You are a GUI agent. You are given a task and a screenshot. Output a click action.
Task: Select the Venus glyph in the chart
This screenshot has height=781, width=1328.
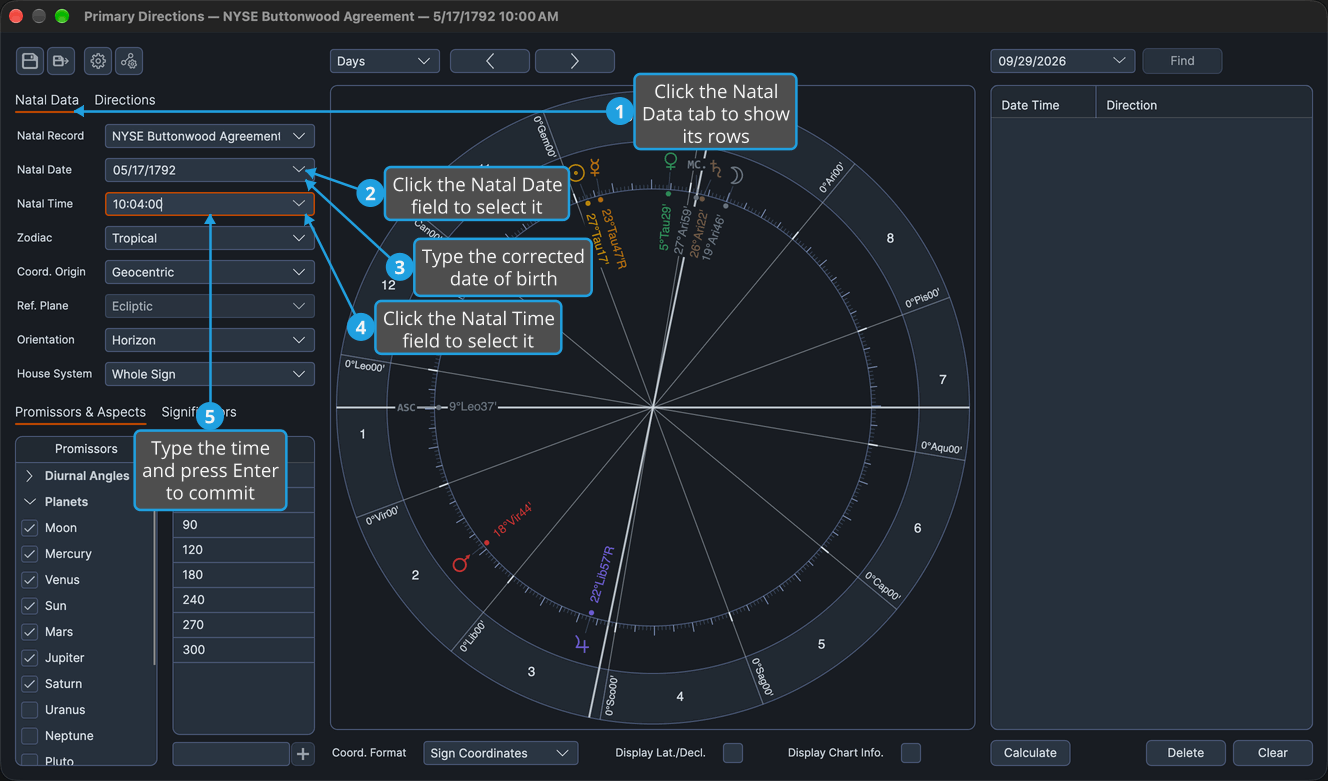click(x=671, y=161)
